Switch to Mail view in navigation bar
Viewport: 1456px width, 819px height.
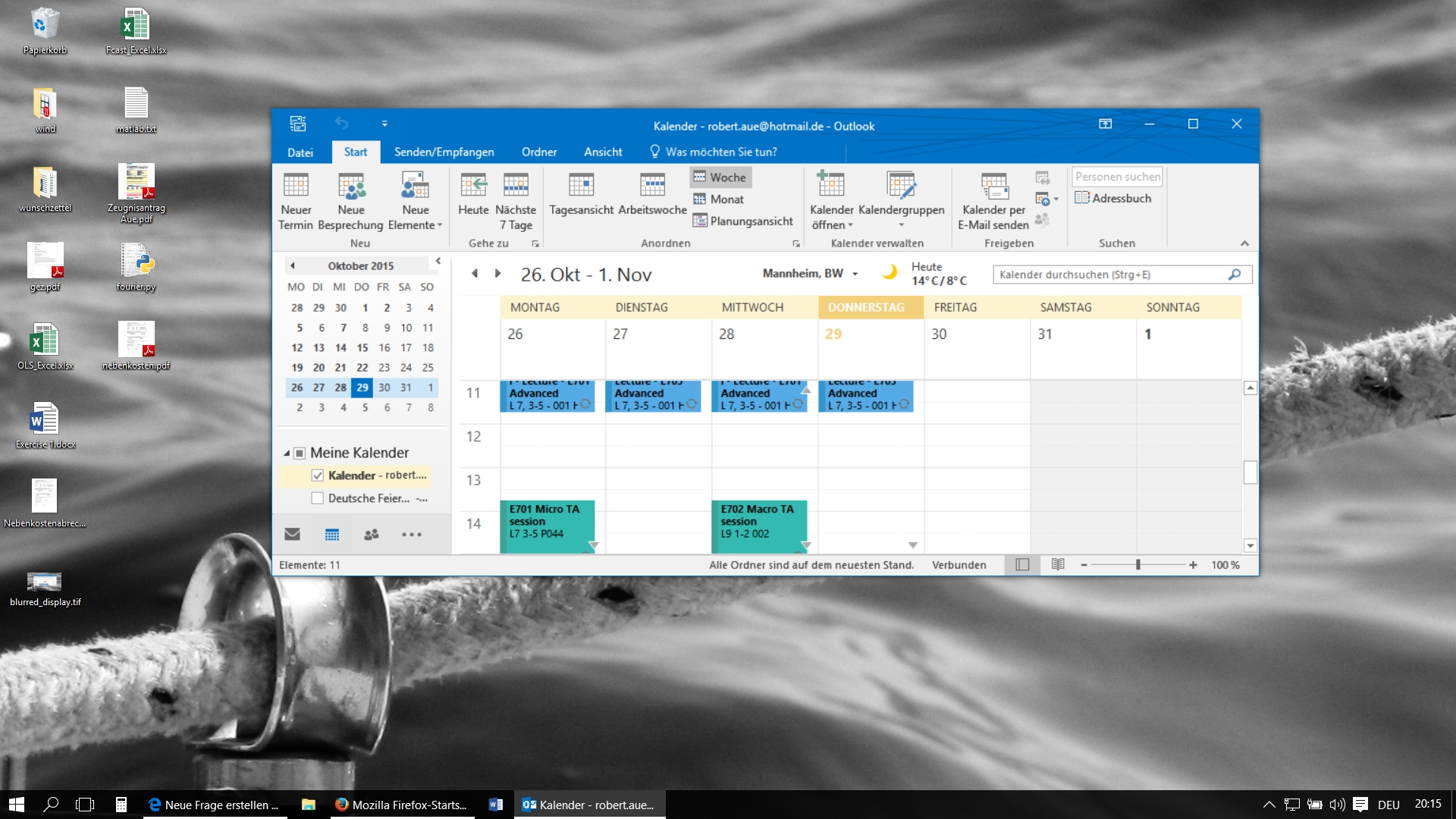tap(293, 535)
